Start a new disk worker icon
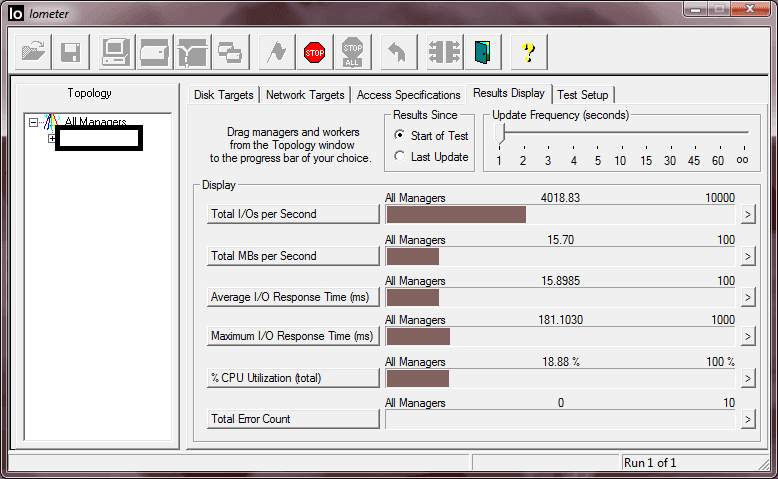This screenshot has width=778, height=479. (x=154, y=52)
